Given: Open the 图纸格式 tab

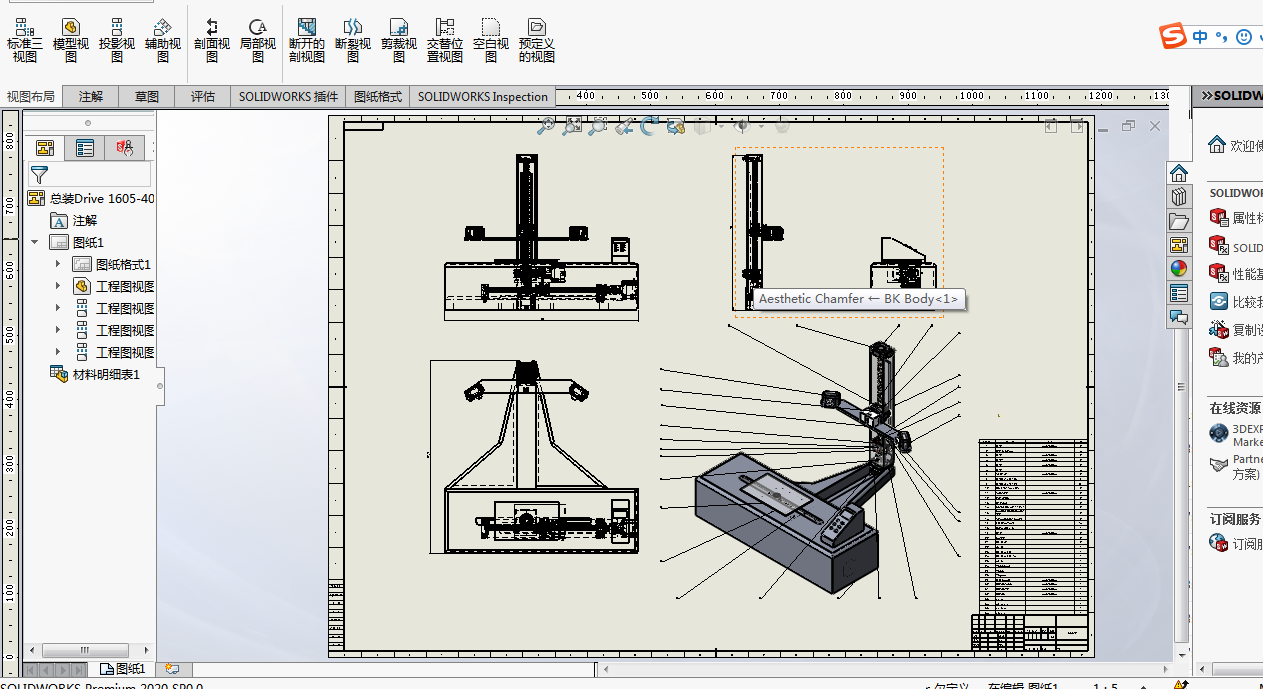Looking at the screenshot, I should click(x=378, y=97).
